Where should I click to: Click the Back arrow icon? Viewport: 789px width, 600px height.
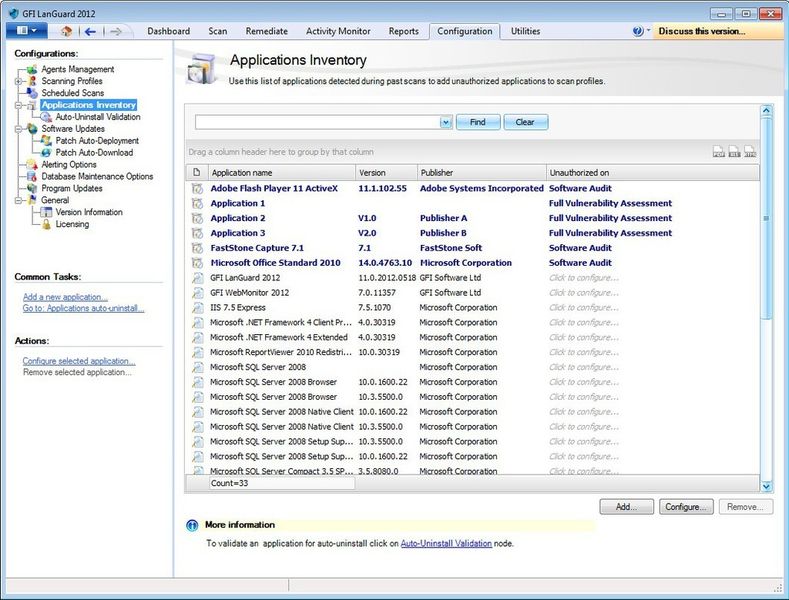pyautogui.click(x=90, y=32)
